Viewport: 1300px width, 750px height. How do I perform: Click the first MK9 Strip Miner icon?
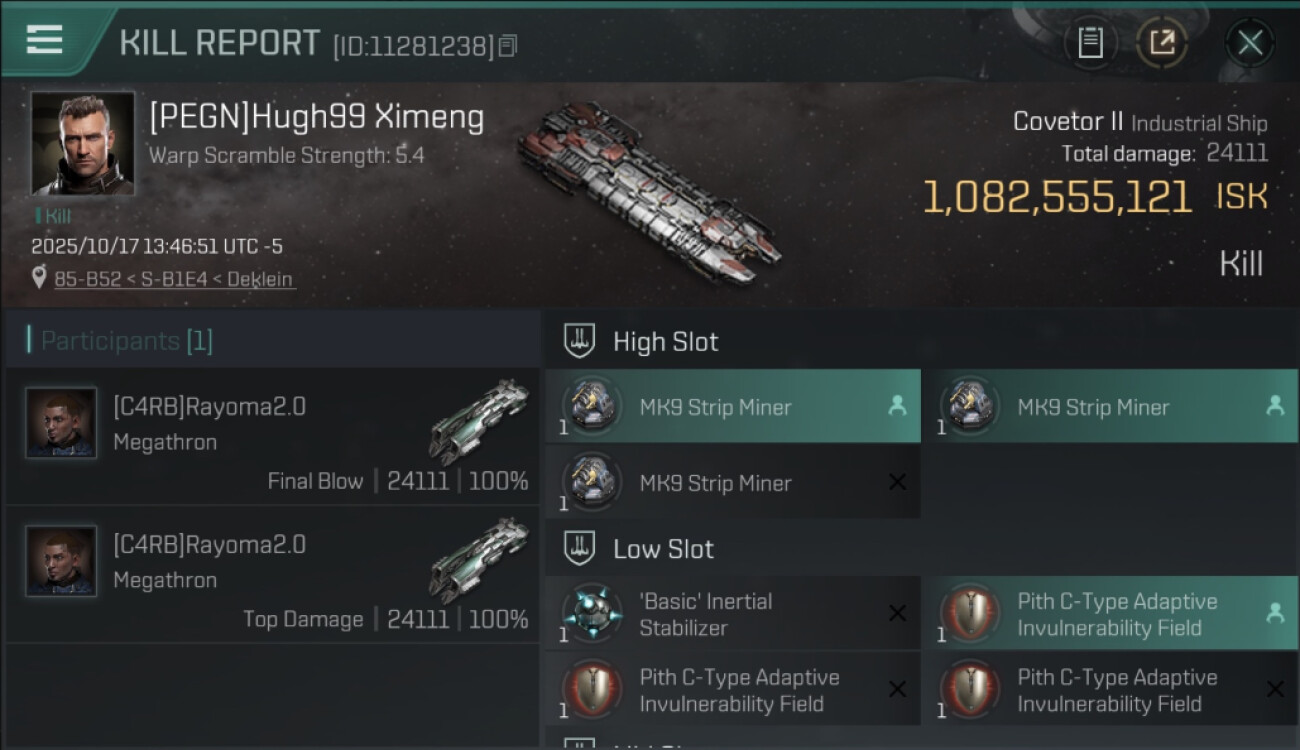click(x=592, y=406)
